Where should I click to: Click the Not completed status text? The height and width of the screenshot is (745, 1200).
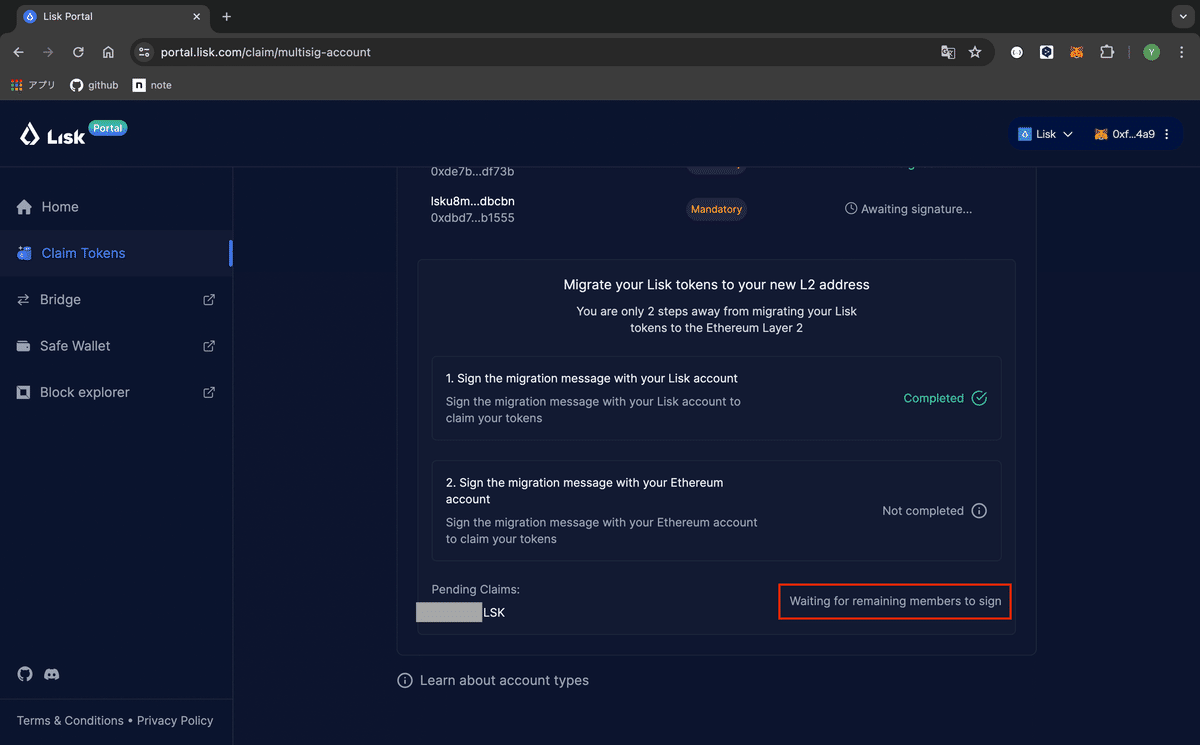pyautogui.click(x=923, y=511)
